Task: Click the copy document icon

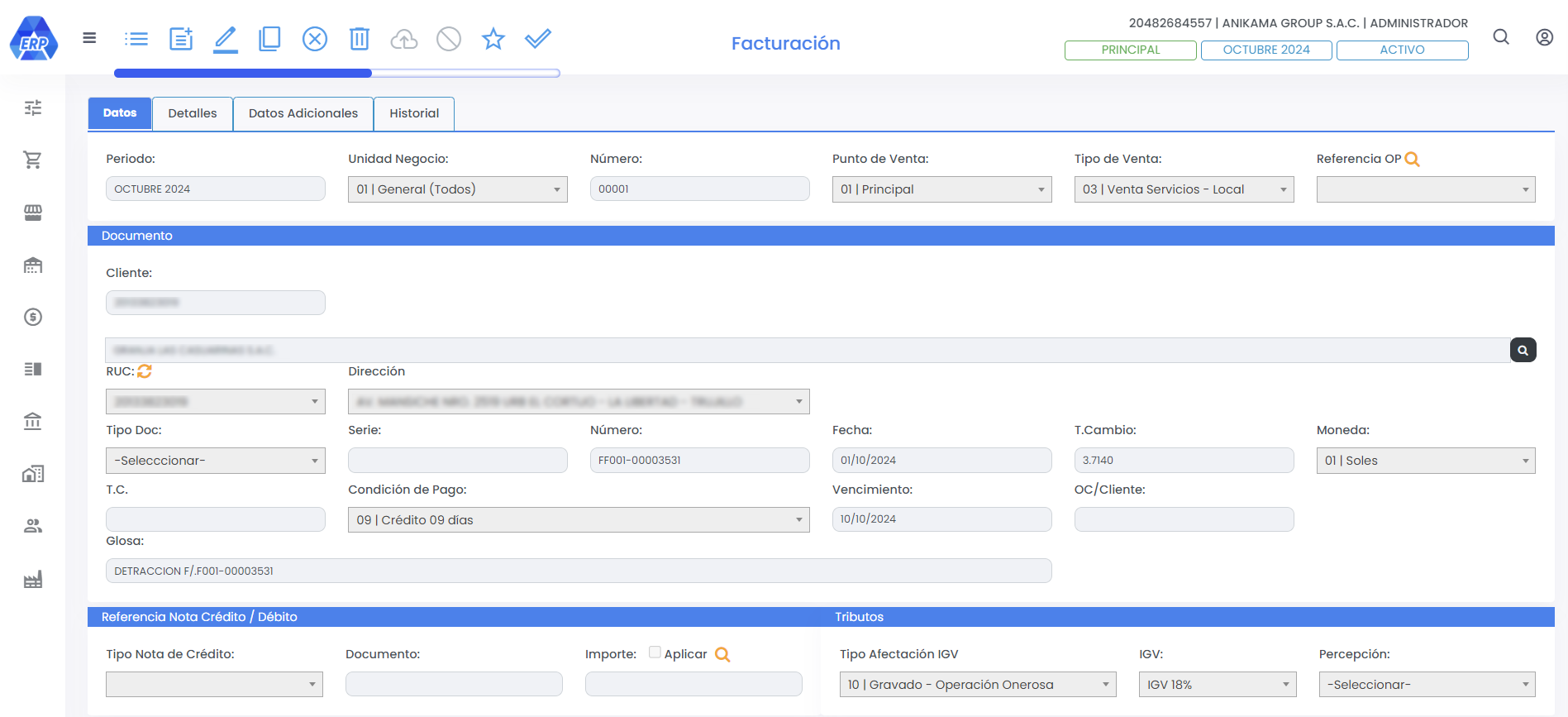Action: pyautogui.click(x=269, y=39)
